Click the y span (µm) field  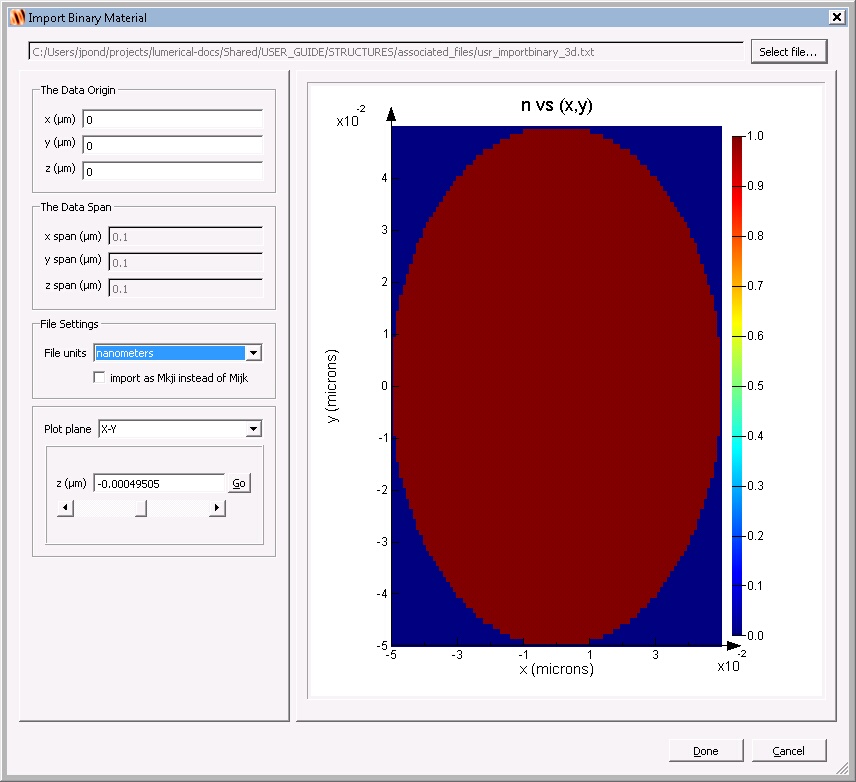186,262
